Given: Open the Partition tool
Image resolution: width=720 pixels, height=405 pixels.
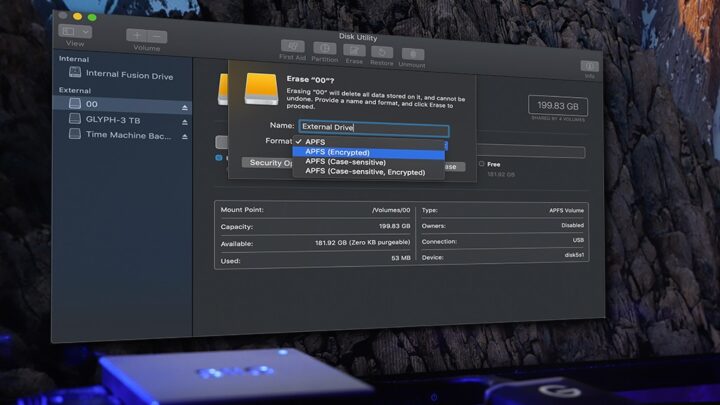Looking at the screenshot, I should (x=324, y=48).
